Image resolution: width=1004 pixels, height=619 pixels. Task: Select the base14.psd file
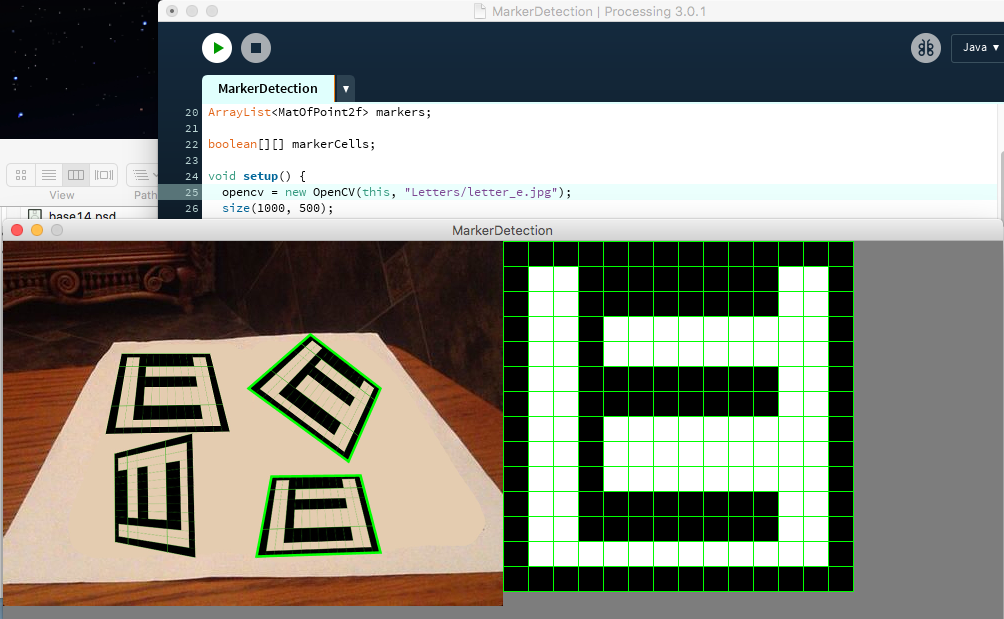pos(80,215)
